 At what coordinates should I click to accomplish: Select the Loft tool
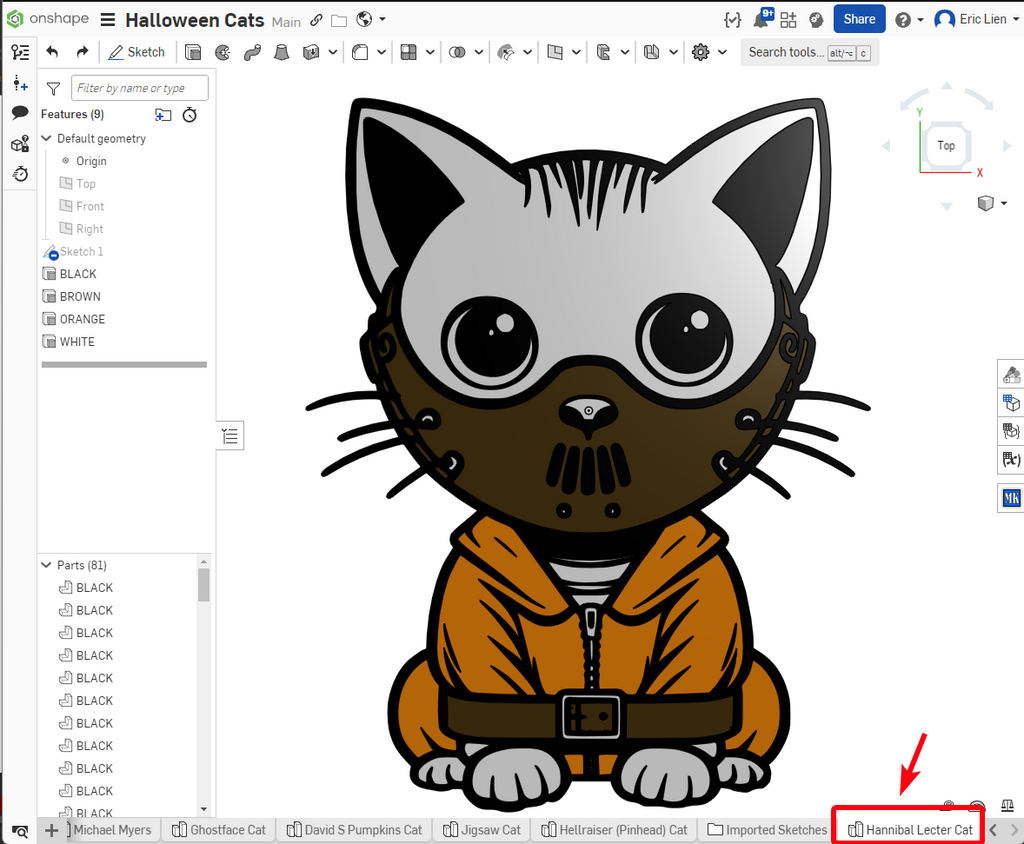(281, 52)
